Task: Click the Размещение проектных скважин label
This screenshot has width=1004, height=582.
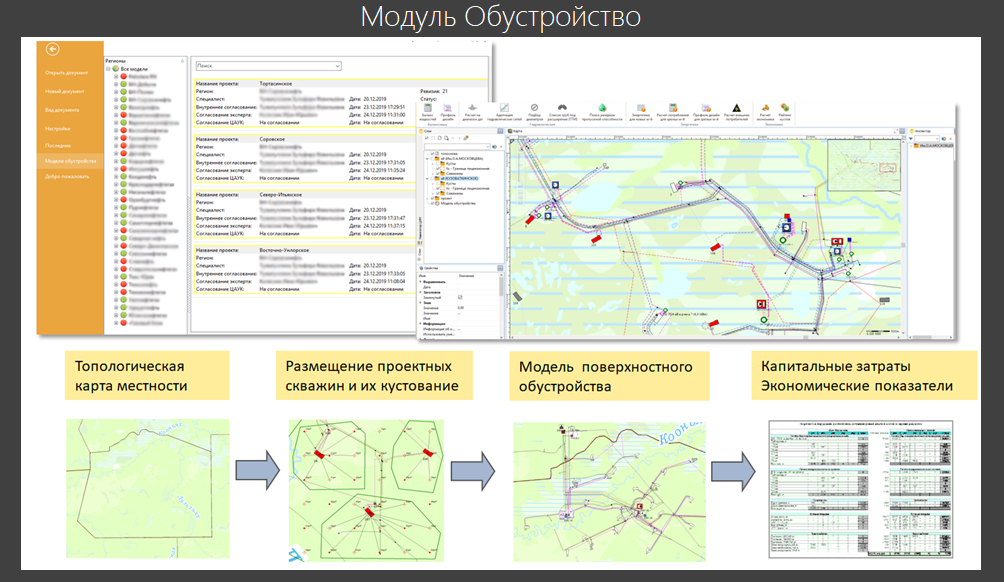Action: pyautogui.click(x=374, y=376)
